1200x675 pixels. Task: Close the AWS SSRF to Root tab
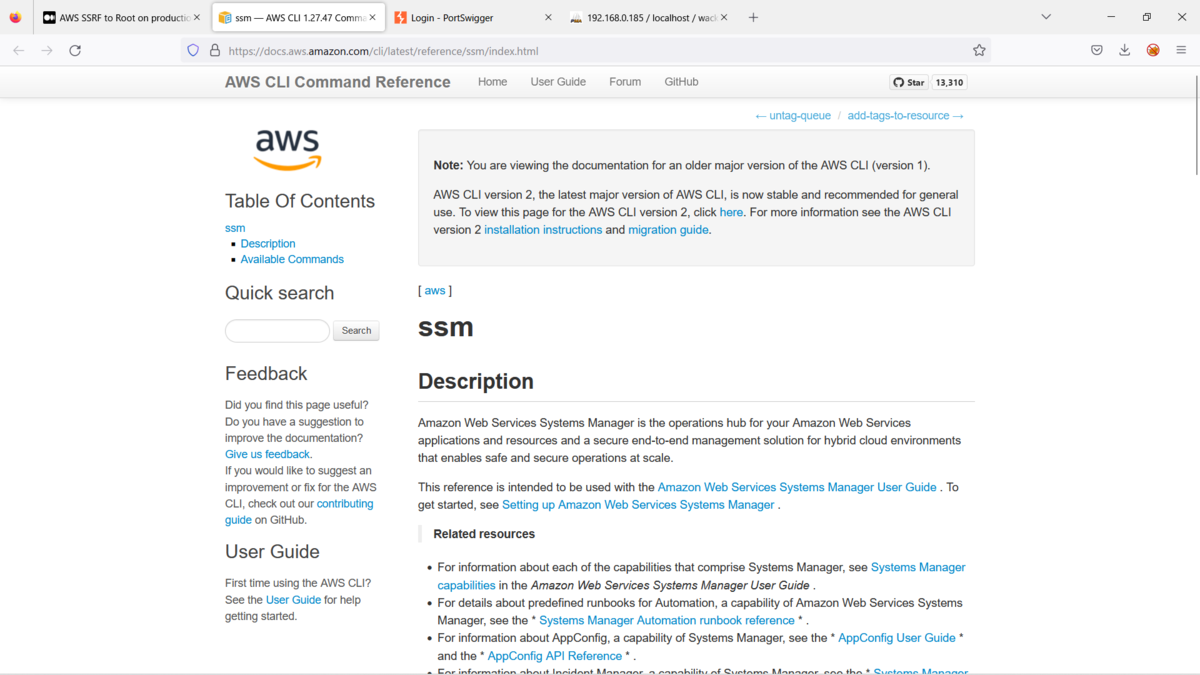tap(197, 17)
